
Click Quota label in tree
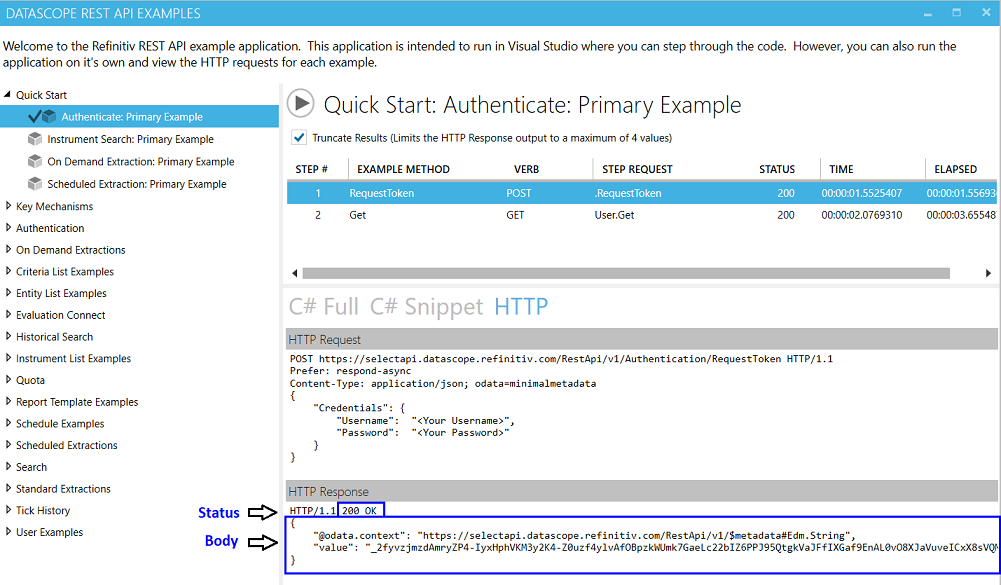(x=30, y=380)
